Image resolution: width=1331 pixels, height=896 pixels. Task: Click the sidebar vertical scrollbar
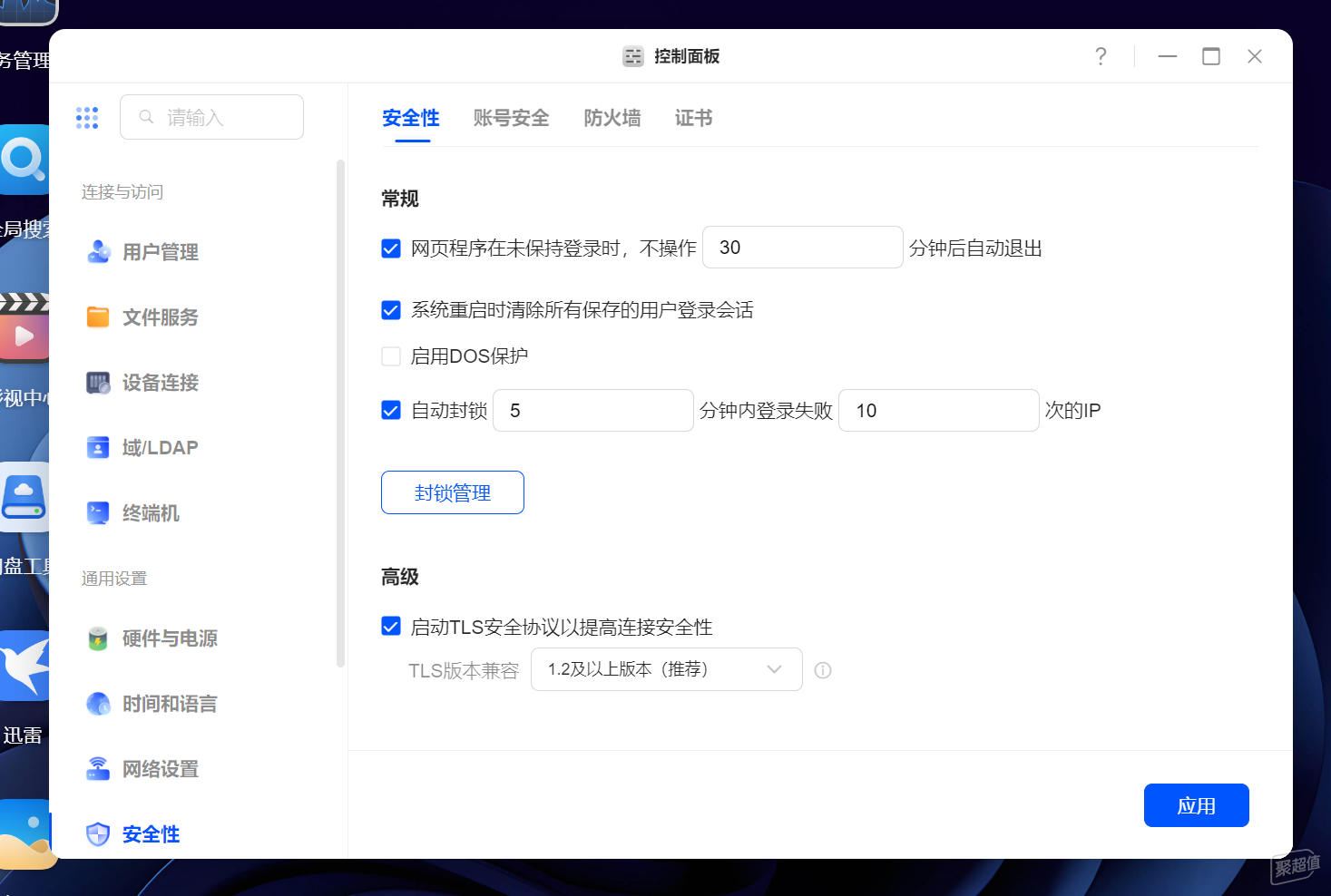(341, 413)
